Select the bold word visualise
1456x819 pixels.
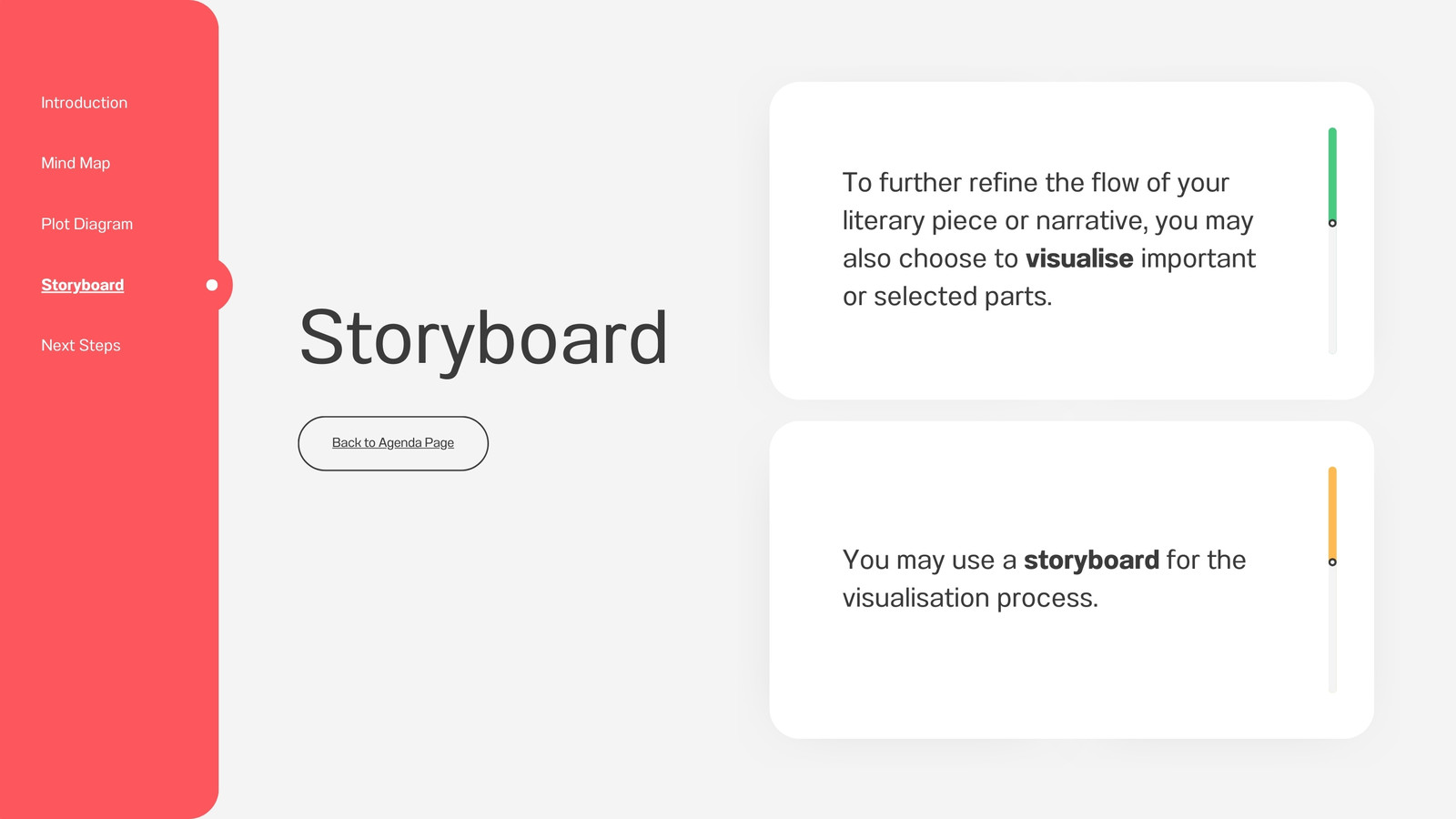pos(1079,258)
